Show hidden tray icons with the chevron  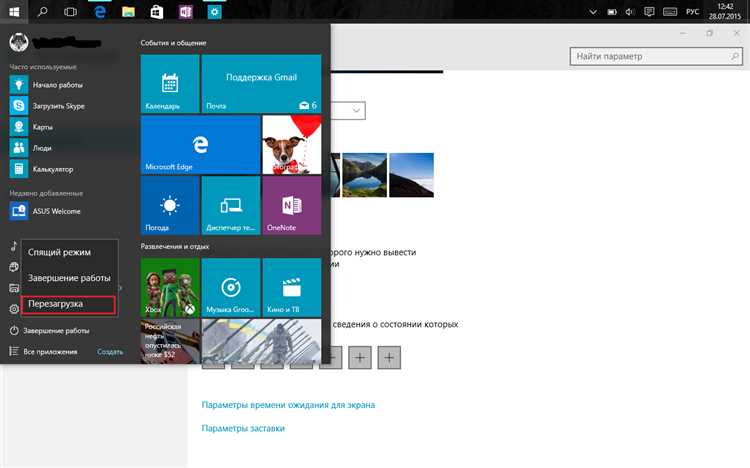pyautogui.click(x=593, y=12)
